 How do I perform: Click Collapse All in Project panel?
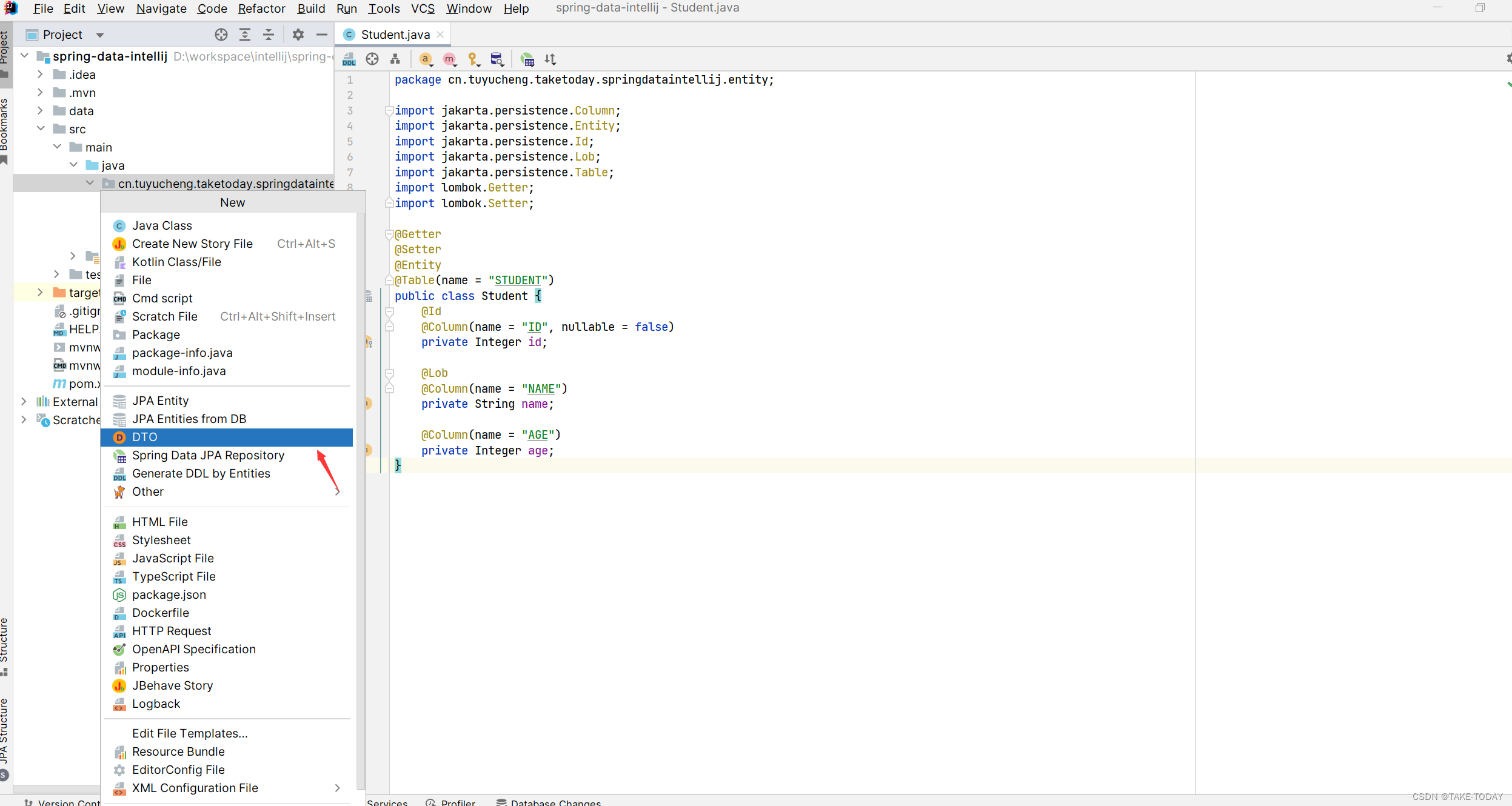(269, 35)
